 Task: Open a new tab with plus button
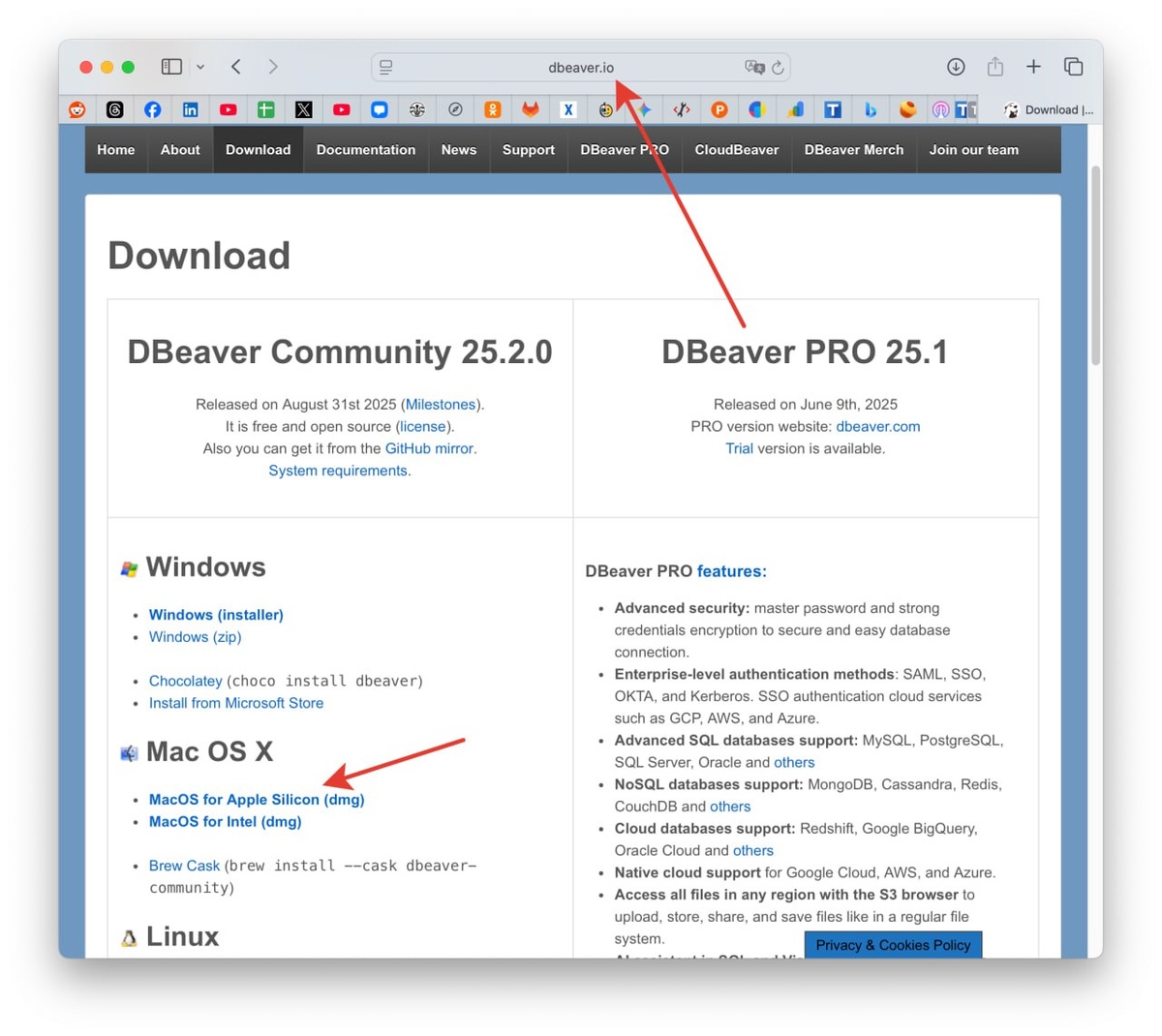[1033, 67]
